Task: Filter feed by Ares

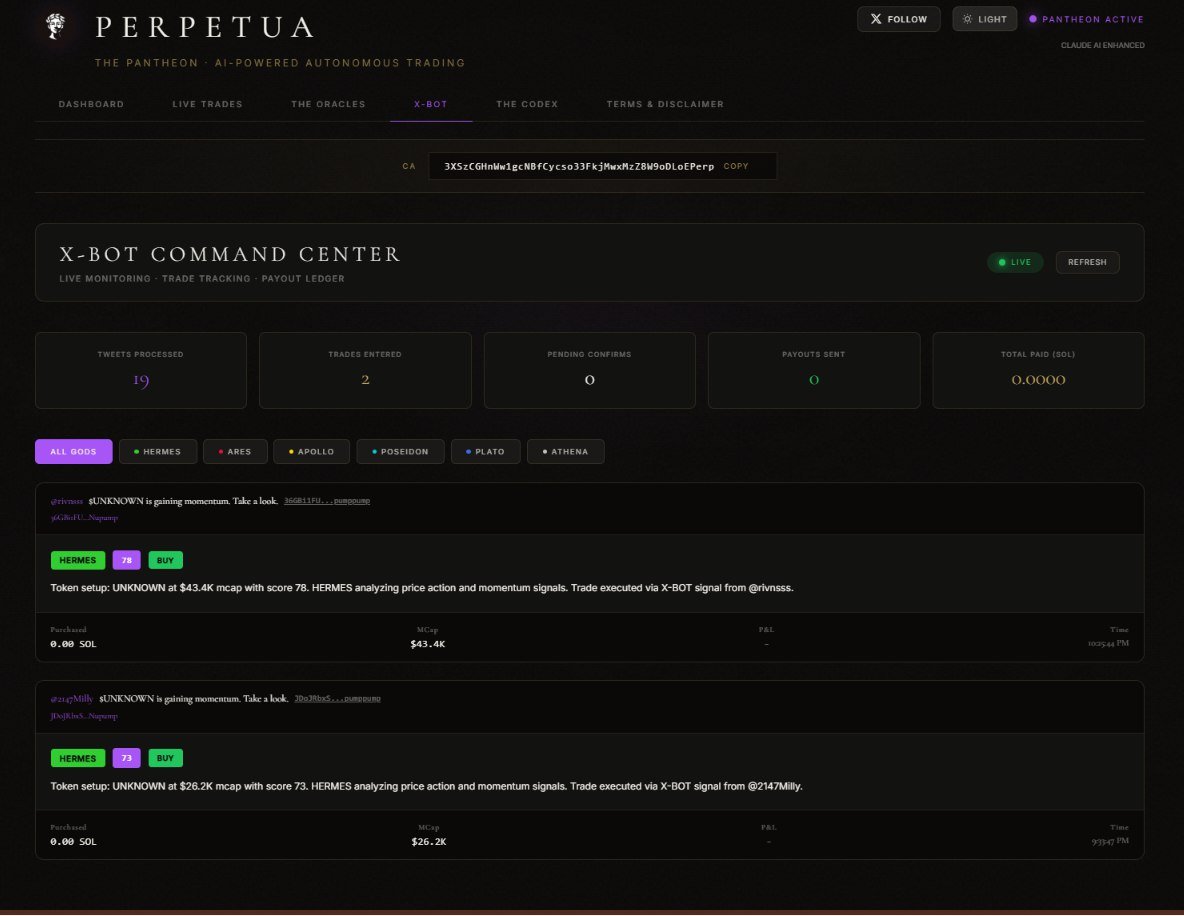Action: click(235, 452)
